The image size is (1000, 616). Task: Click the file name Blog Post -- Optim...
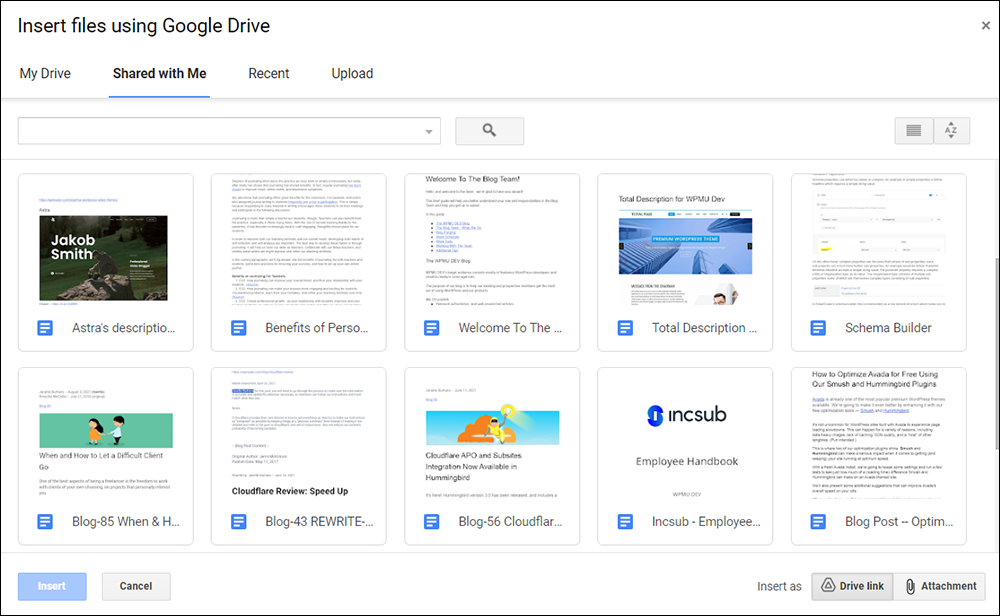coord(899,522)
